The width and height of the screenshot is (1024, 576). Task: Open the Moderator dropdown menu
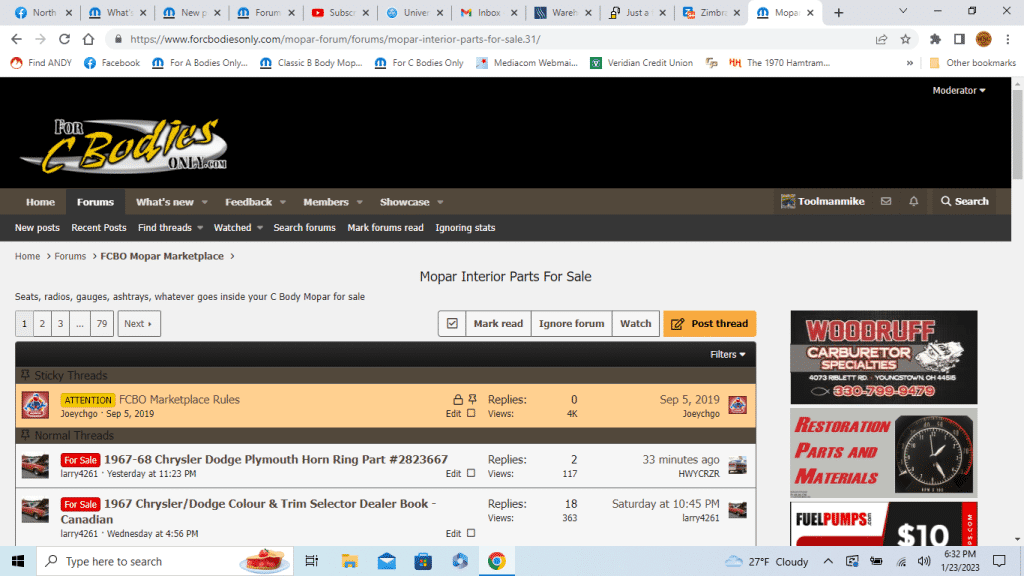tap(958, 91)
